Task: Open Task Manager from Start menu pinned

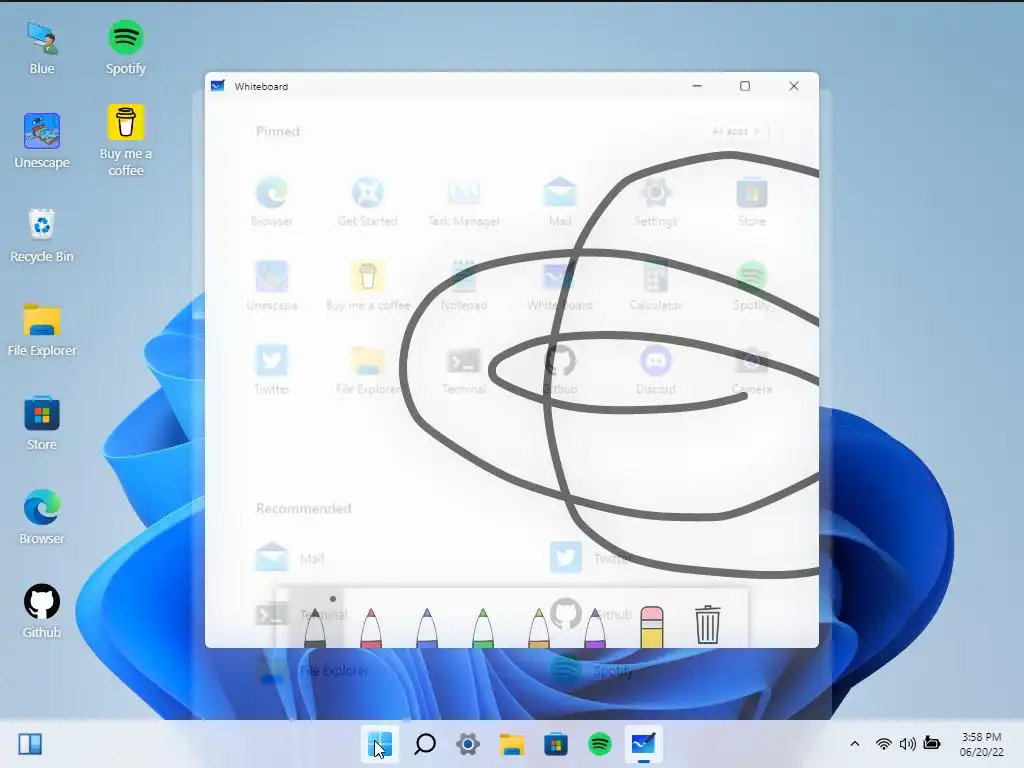Action: coord(464,202)
